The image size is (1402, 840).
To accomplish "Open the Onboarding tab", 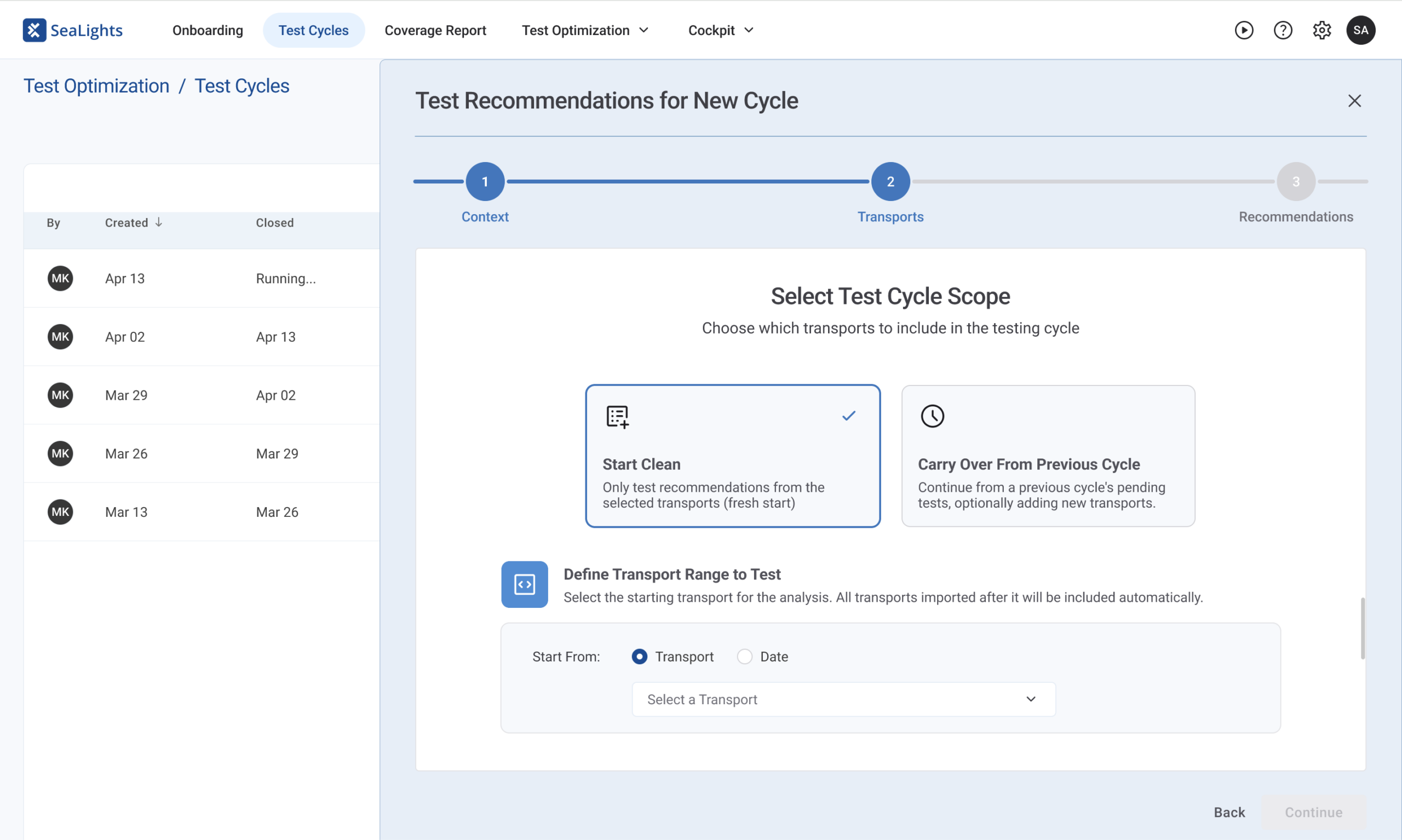I will pyautogui.click(x=208, y=30).
